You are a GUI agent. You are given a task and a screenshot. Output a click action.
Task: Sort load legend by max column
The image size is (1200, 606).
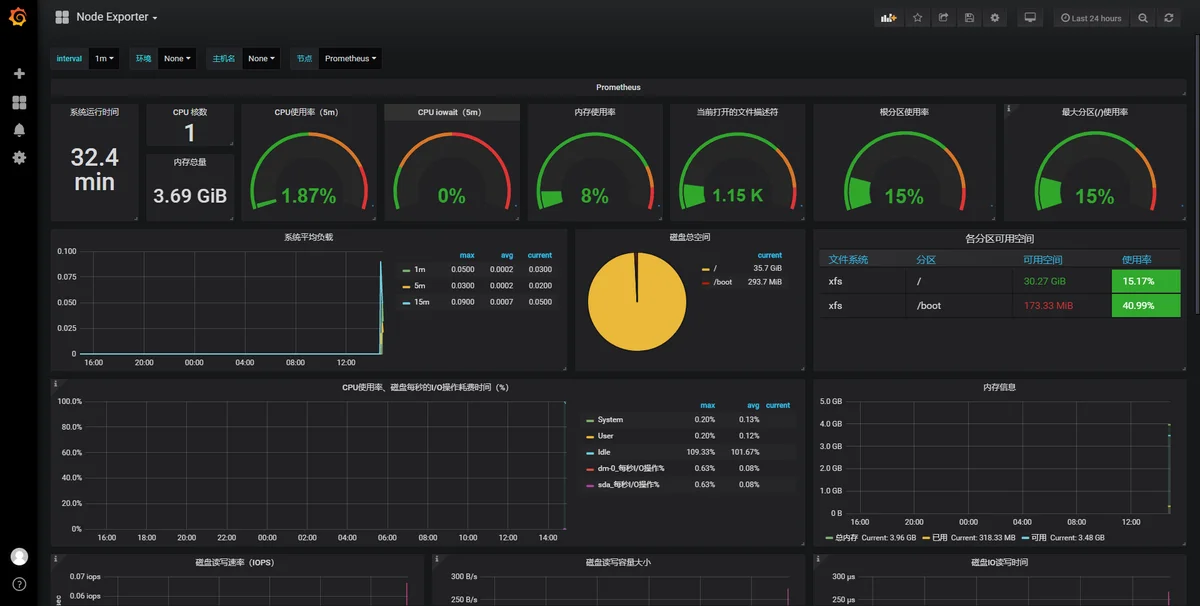coord(466,255)
